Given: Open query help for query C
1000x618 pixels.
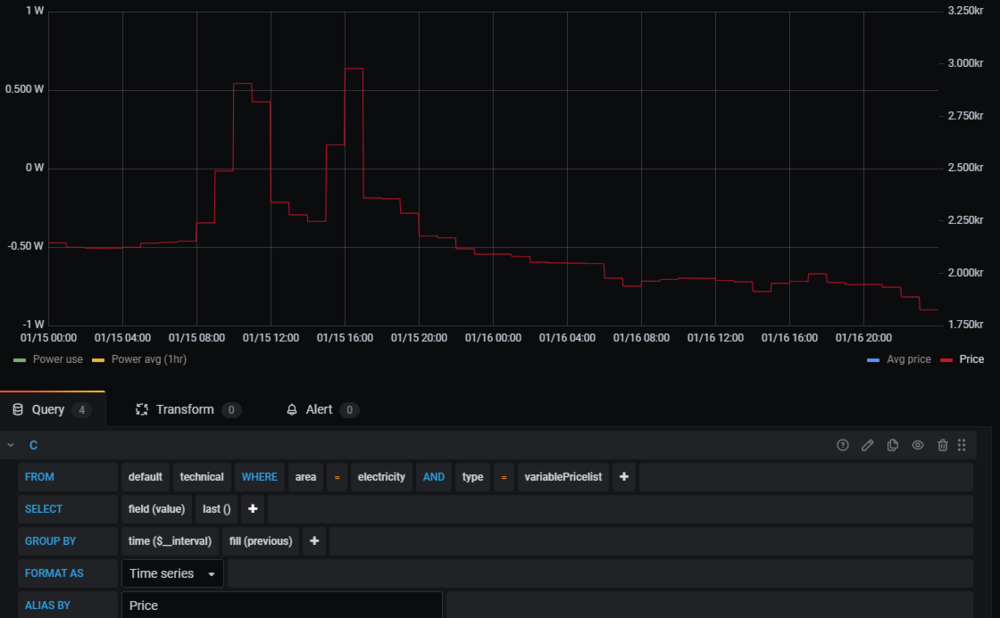Looking at the screenshot, I should [x=842, y=445].
